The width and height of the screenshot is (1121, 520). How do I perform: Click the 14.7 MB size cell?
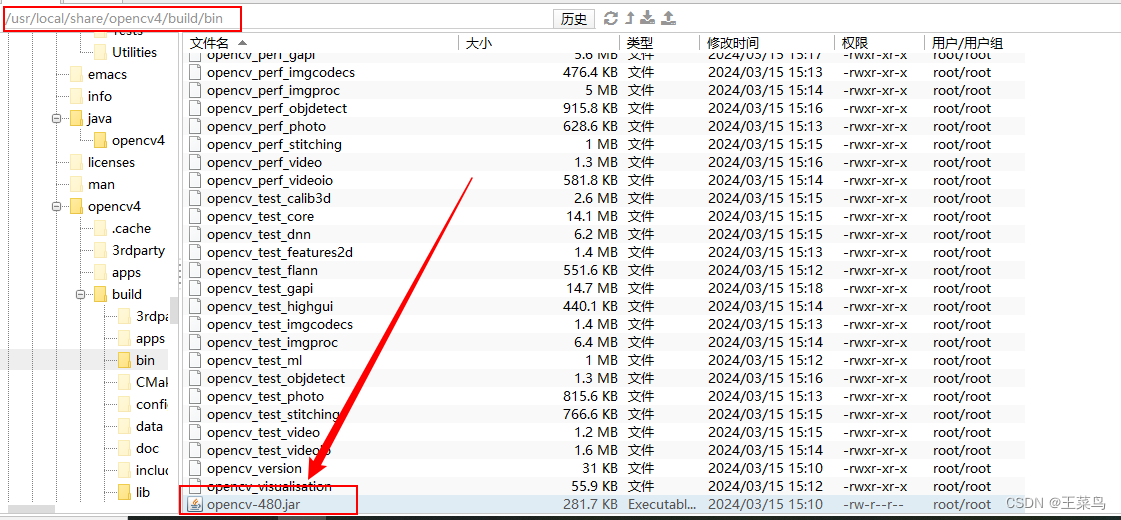coord(593,288)
